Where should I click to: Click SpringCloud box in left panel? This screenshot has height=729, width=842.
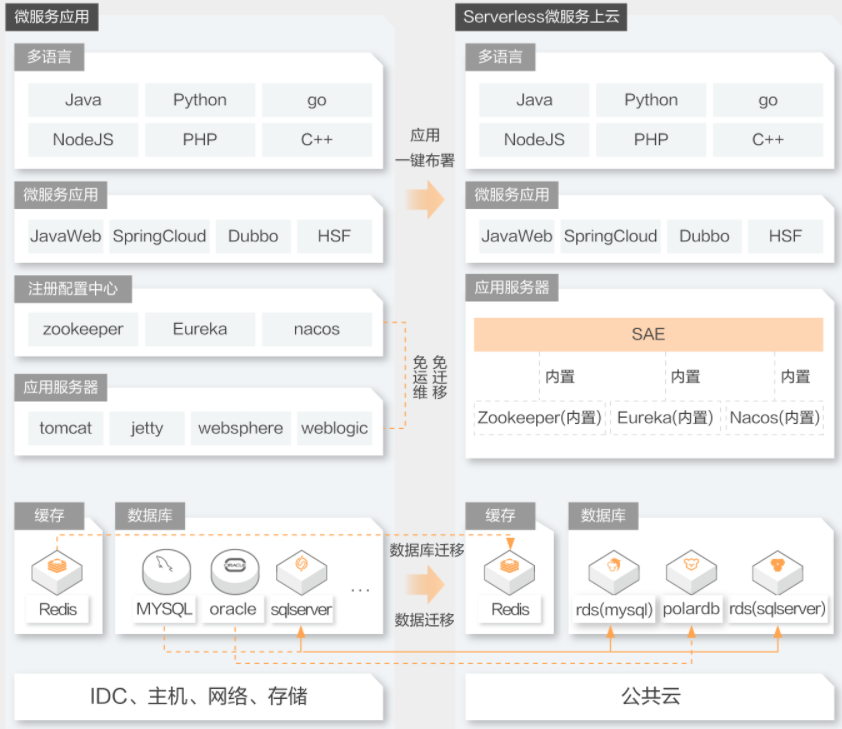click(159, 236)
